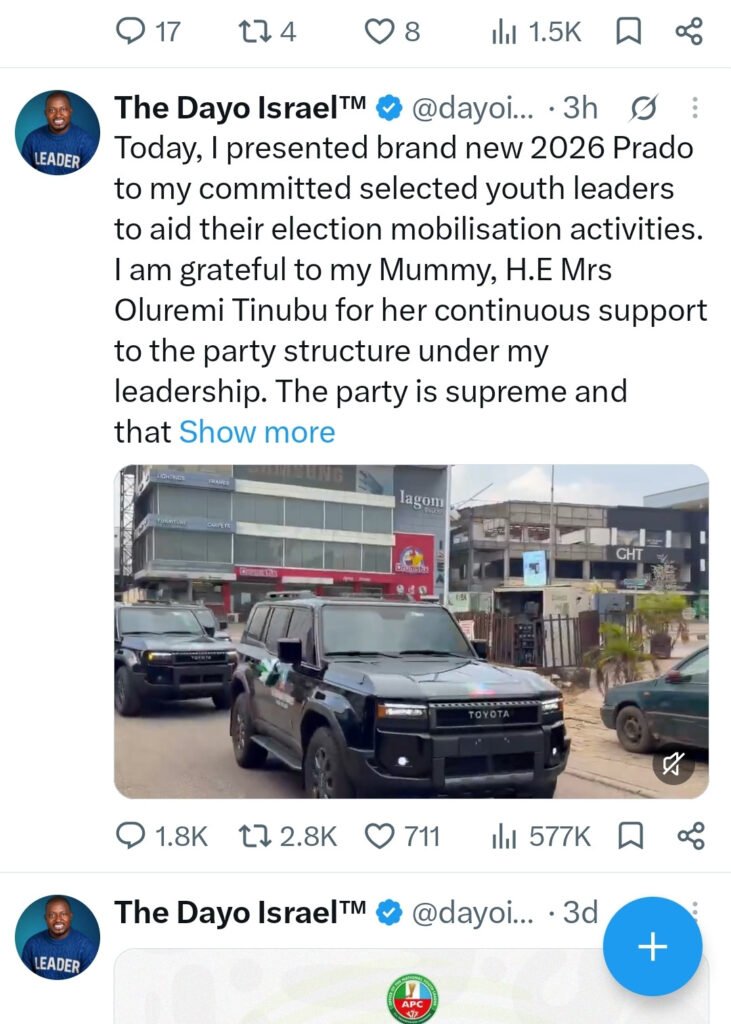The image size is (731, 1024).
Task: Bookmark the top tweet
Action: pyautogui.click(x=629, y=31)
